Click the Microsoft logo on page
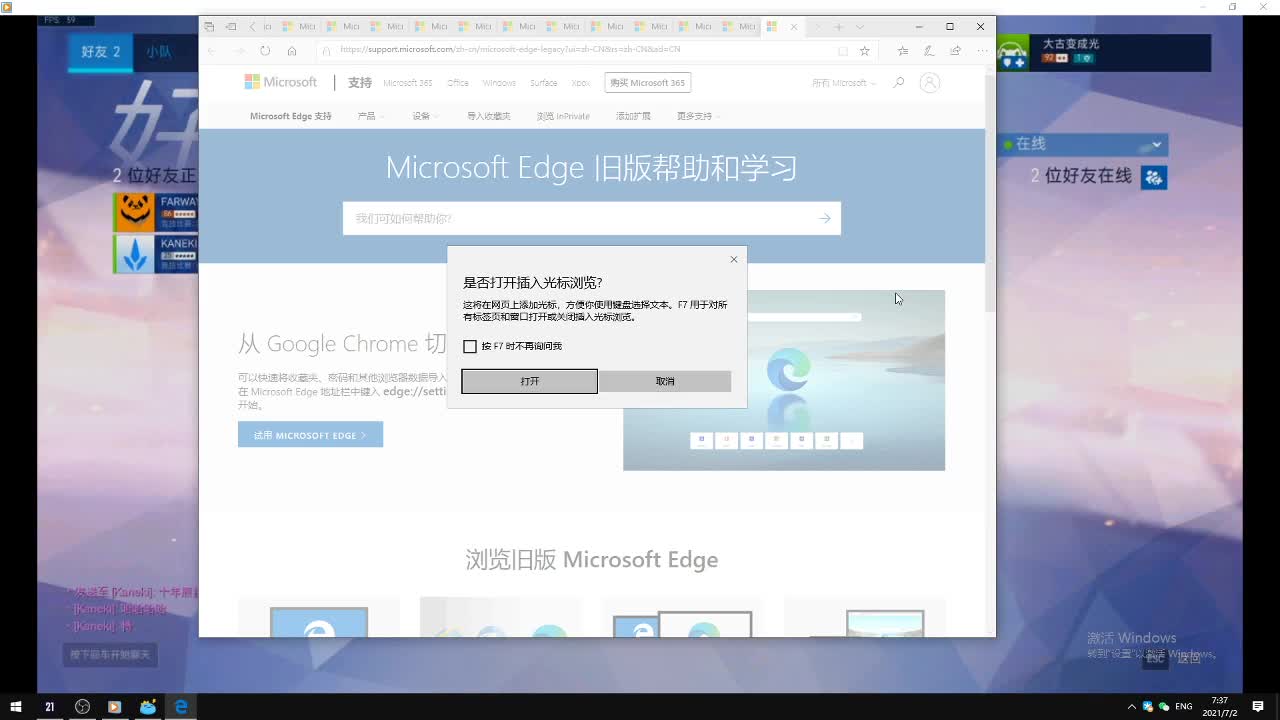1280x720 pixels. pyautogui.click(x=281, y=82)
